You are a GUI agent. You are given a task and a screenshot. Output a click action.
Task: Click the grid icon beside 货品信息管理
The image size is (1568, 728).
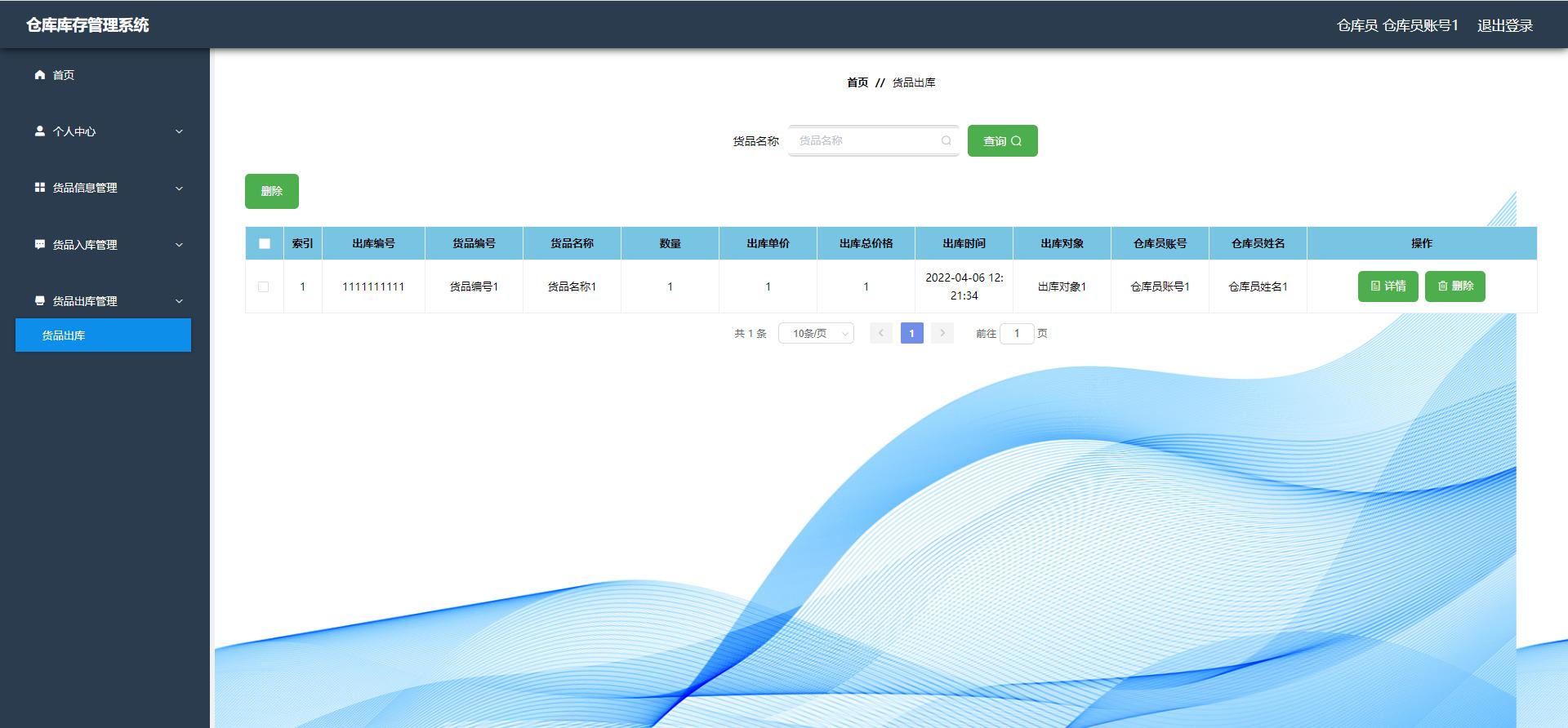(x=39, y=187)
